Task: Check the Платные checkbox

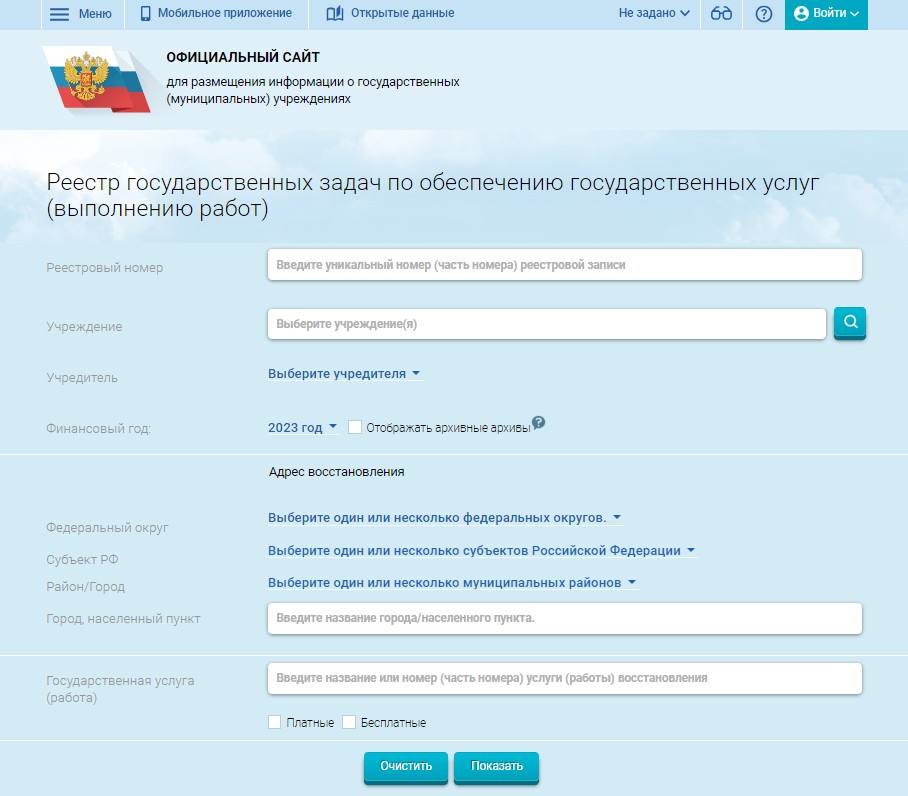Action: [275, 722]
